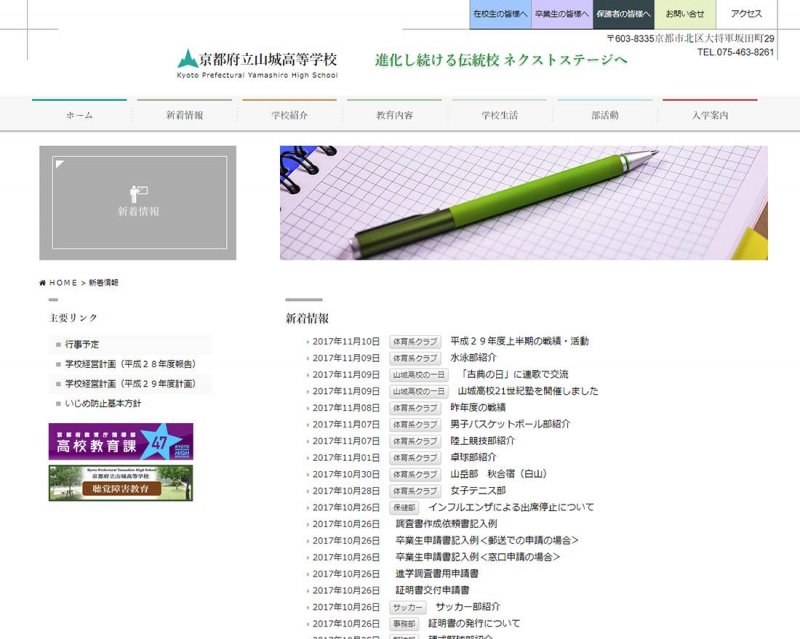
Task: Click the 在校生の皆様へ top button
Action: (x=500, y=14)
